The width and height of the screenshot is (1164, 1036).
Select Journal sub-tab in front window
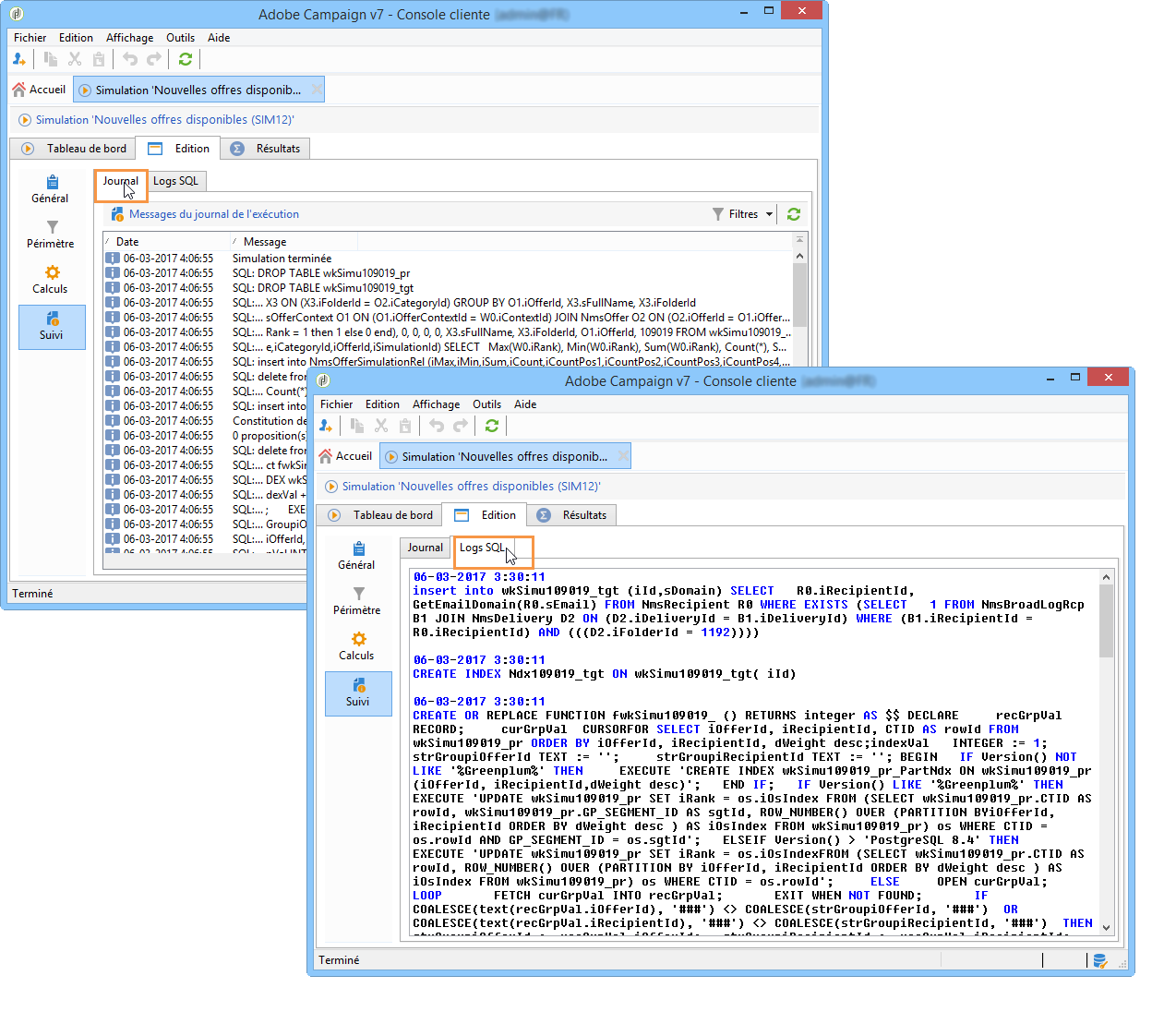pyautogui.click(x=426, y=548)
